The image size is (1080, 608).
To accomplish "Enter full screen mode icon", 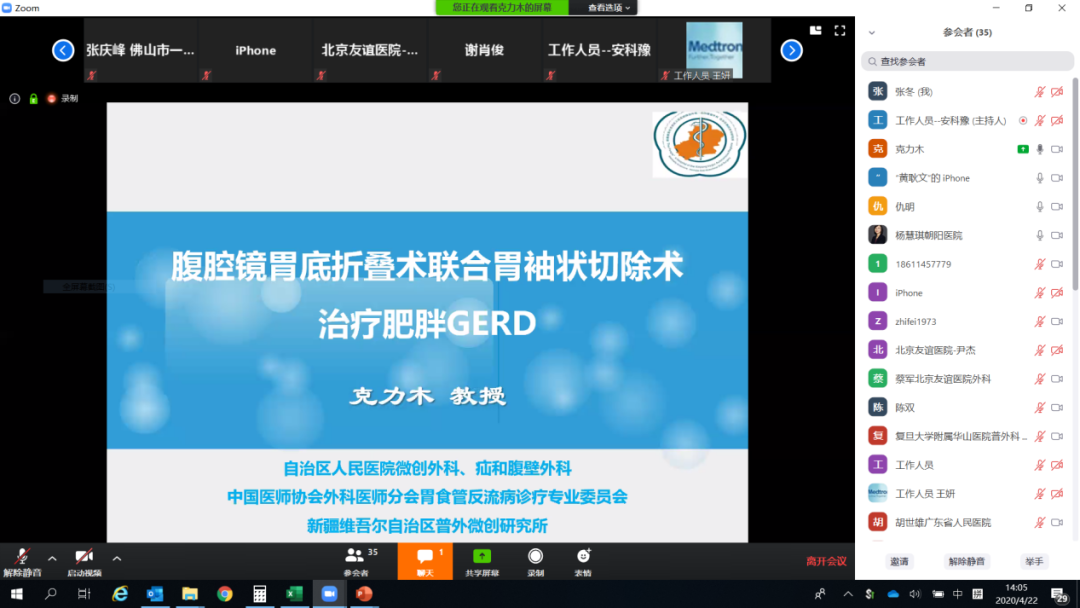I will [840, 31].
